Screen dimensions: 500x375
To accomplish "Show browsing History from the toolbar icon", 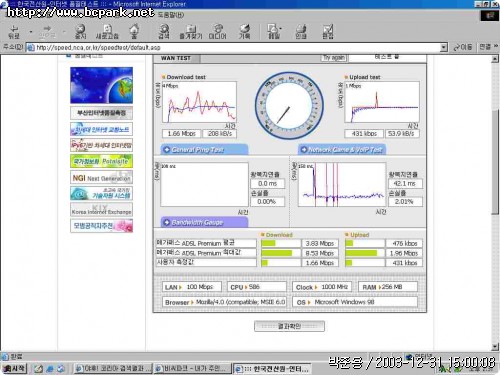I will click(x=245, y=32).
